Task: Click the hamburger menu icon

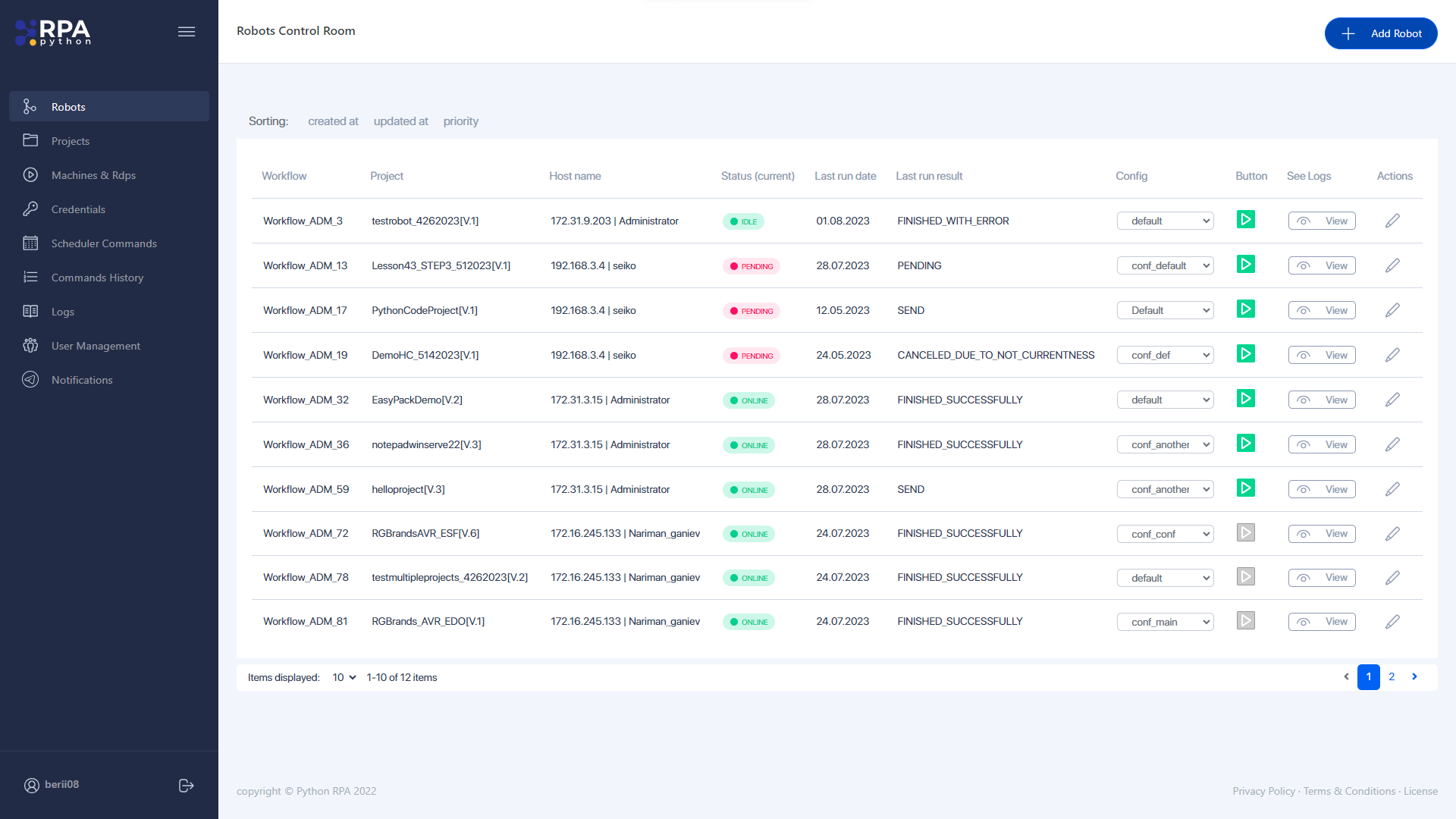Action: pyautogui.click(x=186, y=32)
